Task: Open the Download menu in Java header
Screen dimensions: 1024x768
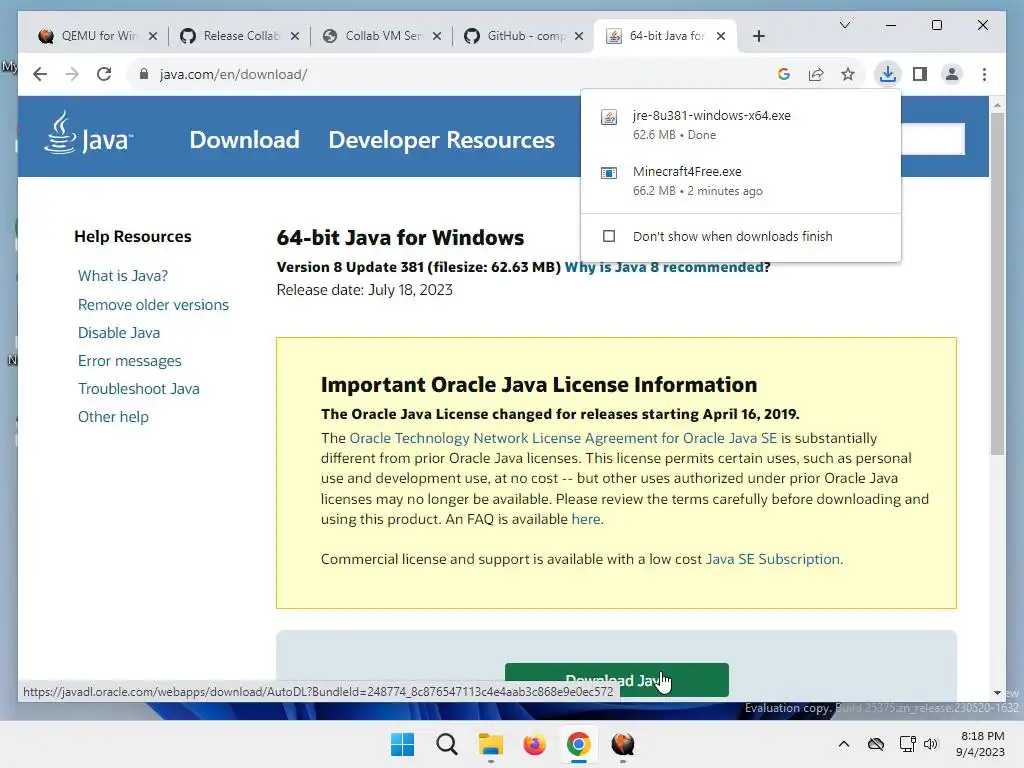Action: [244, 140]
